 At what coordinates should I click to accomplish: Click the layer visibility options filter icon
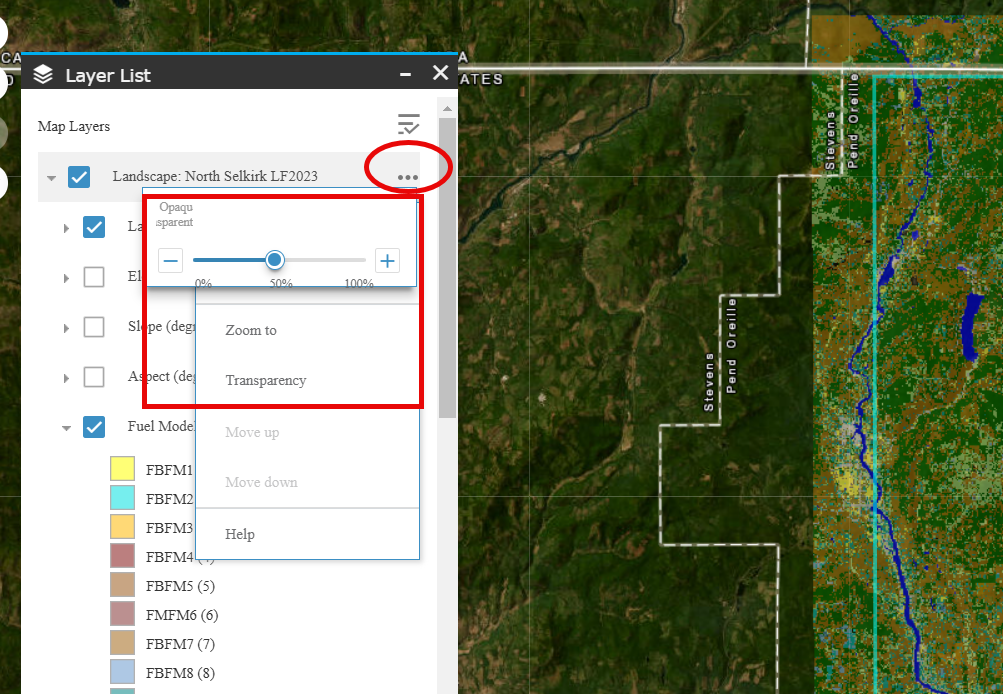coord(408,125)
